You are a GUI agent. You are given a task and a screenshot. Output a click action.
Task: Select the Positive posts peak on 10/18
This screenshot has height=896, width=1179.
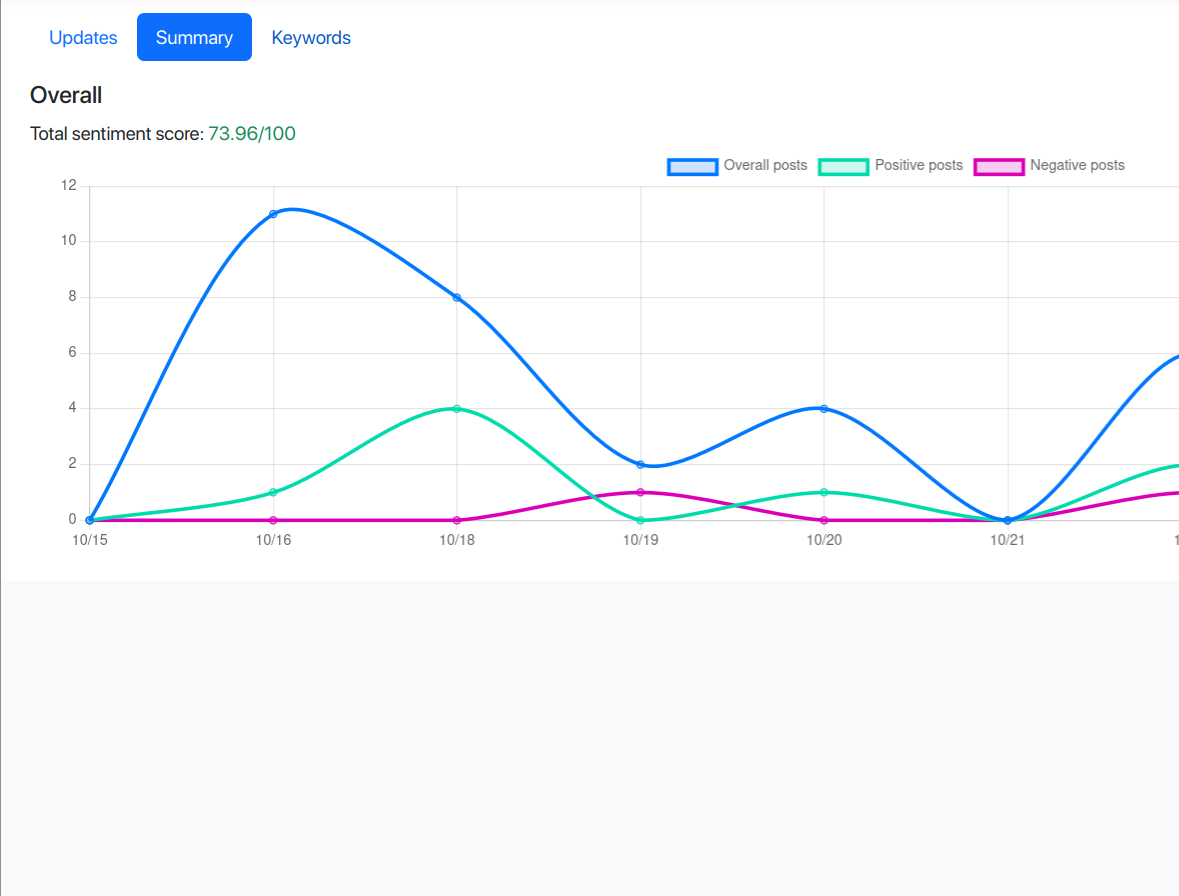click(457, 408)
